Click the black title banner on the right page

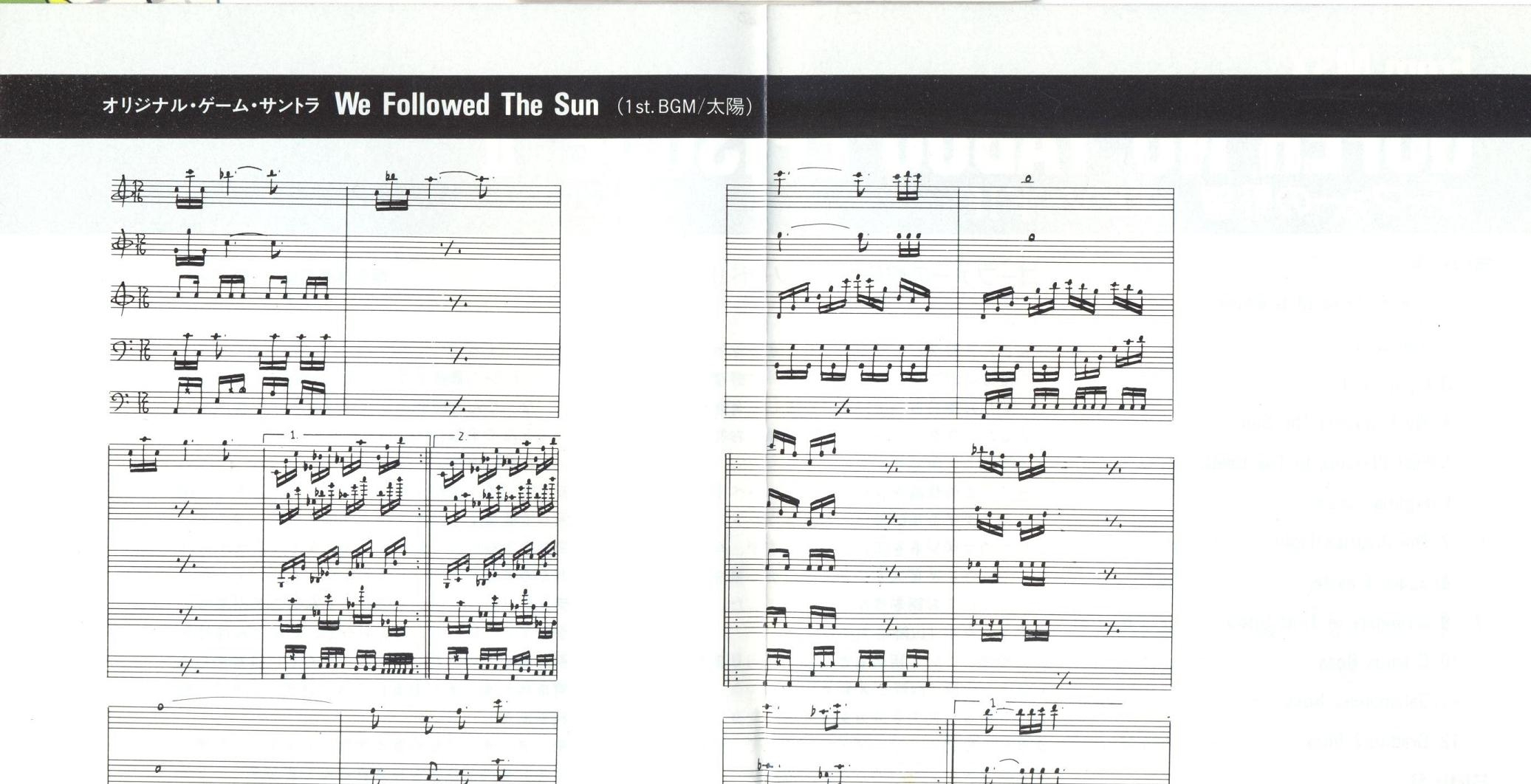[x=1151, y=106]
